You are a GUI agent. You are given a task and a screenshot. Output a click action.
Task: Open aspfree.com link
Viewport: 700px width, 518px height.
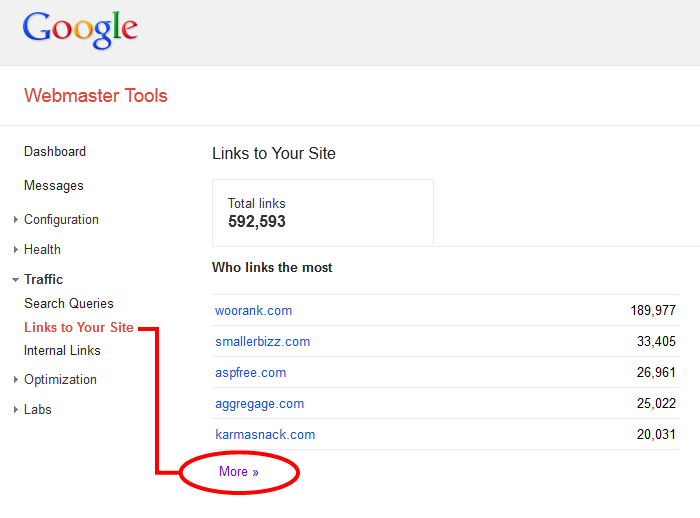(x=250, y=372)
